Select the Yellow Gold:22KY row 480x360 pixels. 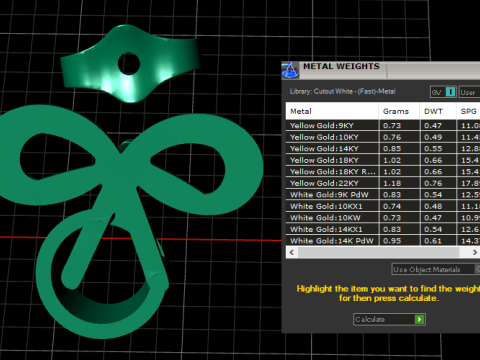[x=383, y=183]
